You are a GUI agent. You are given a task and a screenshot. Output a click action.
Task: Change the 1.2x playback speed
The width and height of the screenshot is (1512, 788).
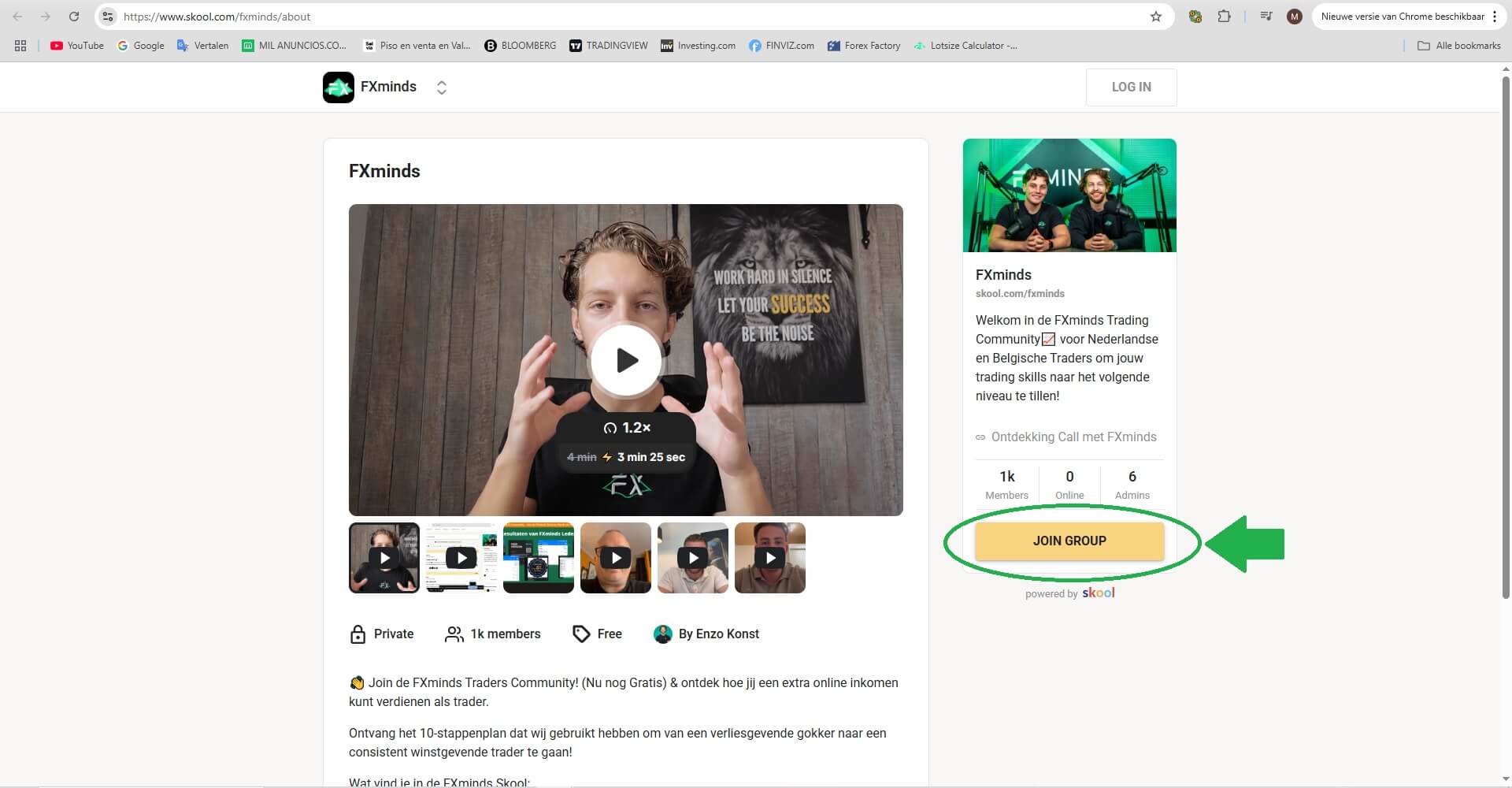tap(627, 428)
